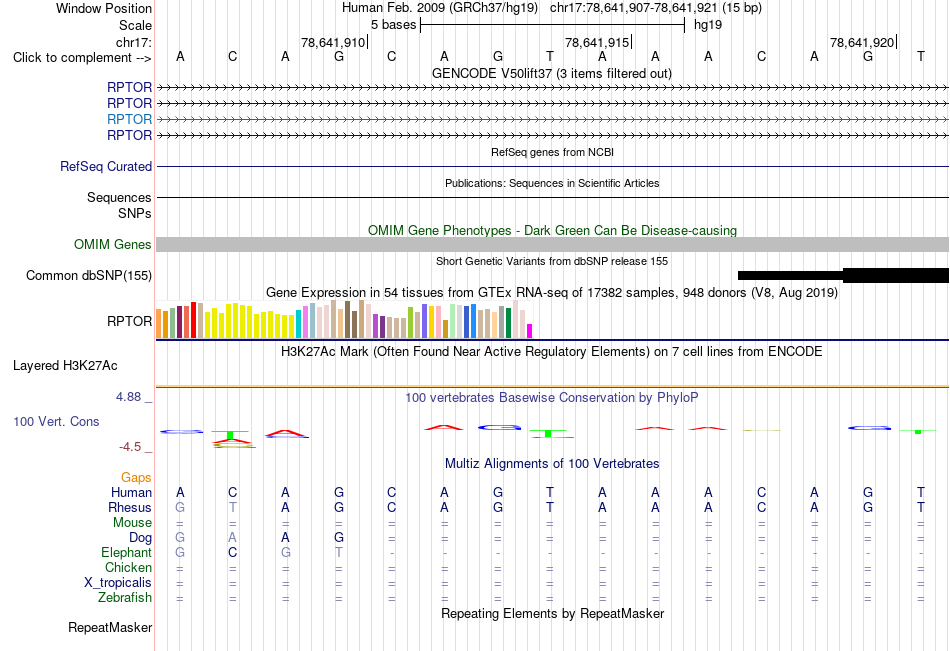Open the RefSeq Curated track label

pos(105,166)
